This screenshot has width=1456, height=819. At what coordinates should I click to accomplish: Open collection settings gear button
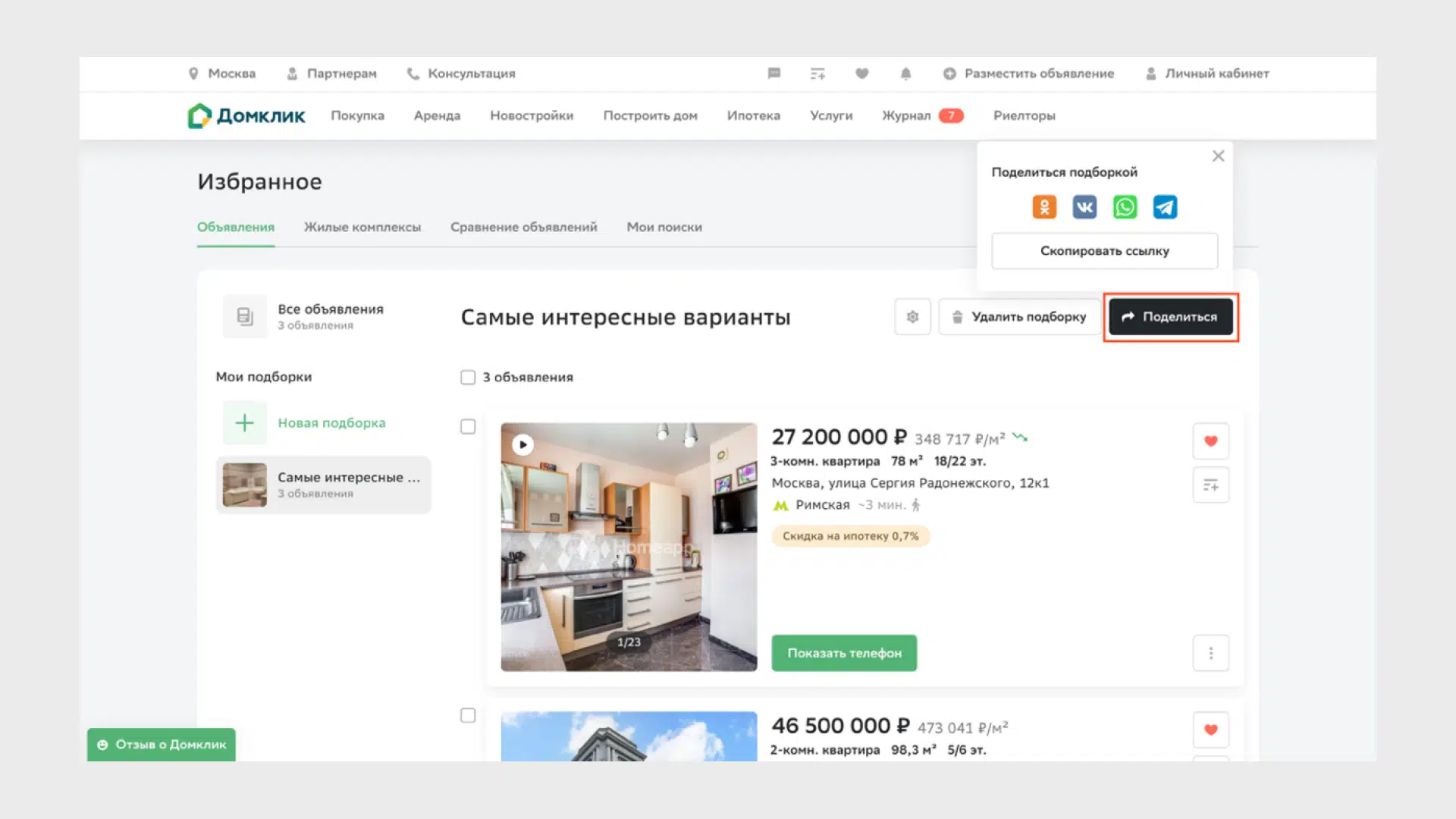(912, 317)
